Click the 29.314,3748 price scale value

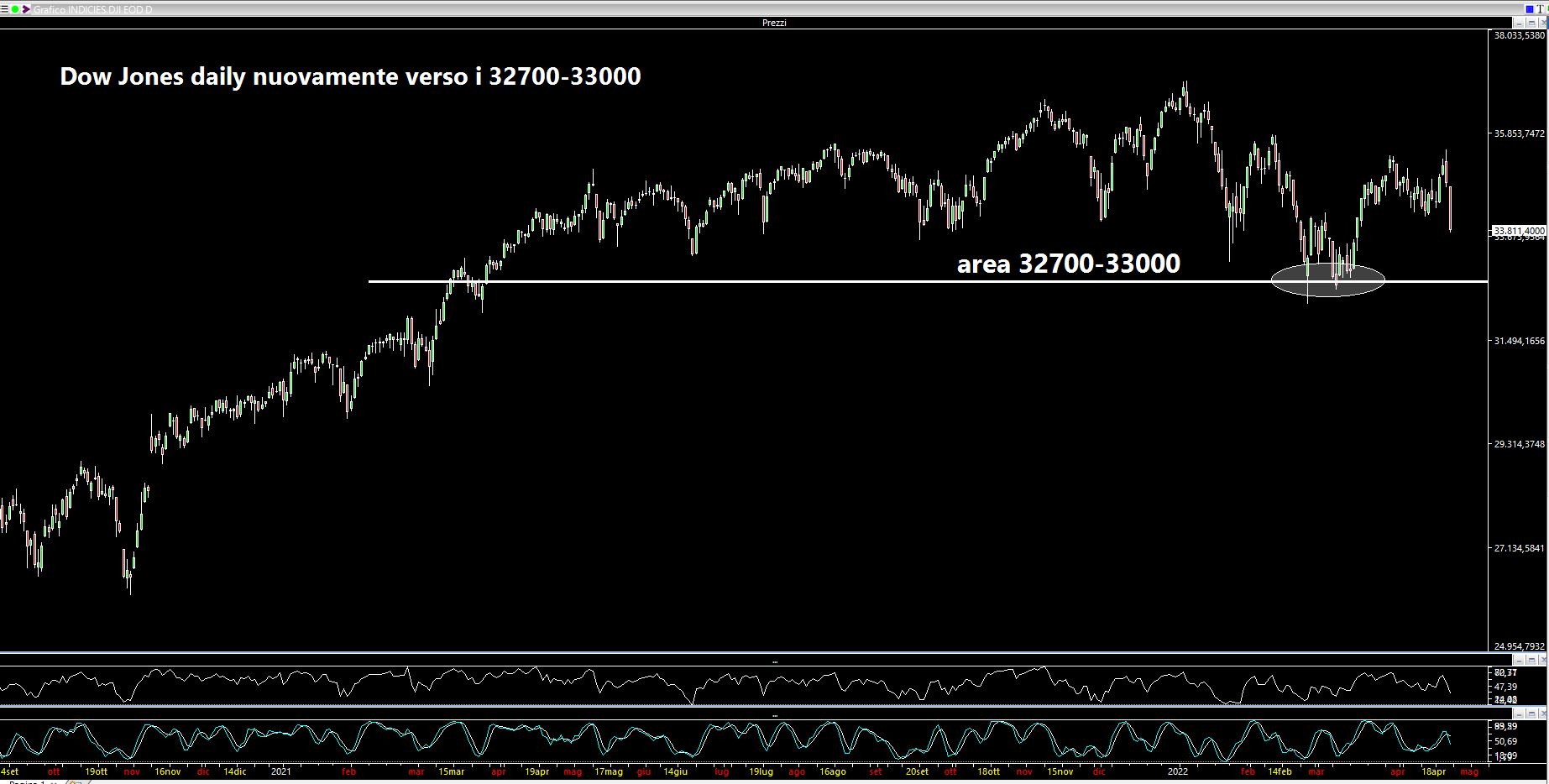point(1520,444)
